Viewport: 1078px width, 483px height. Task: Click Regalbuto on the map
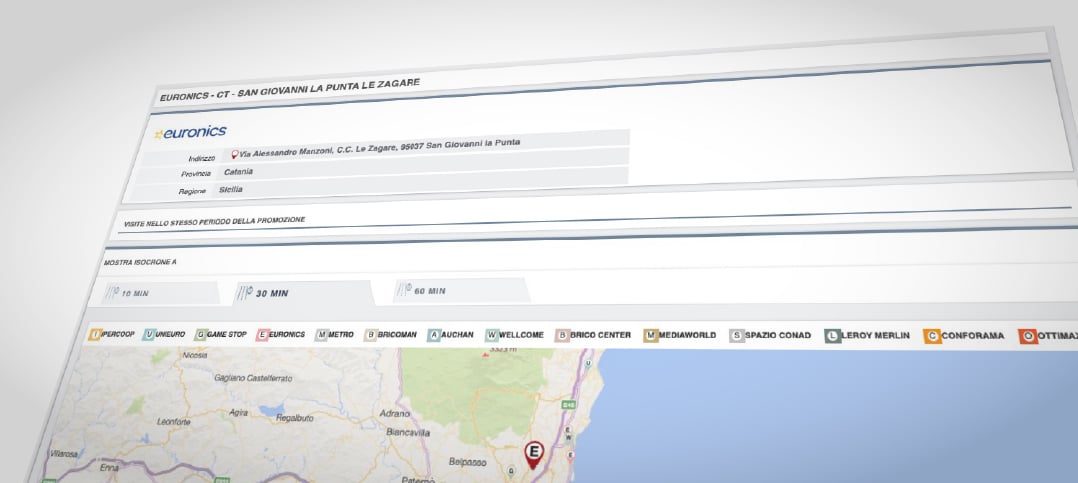(x=294, y=418)
